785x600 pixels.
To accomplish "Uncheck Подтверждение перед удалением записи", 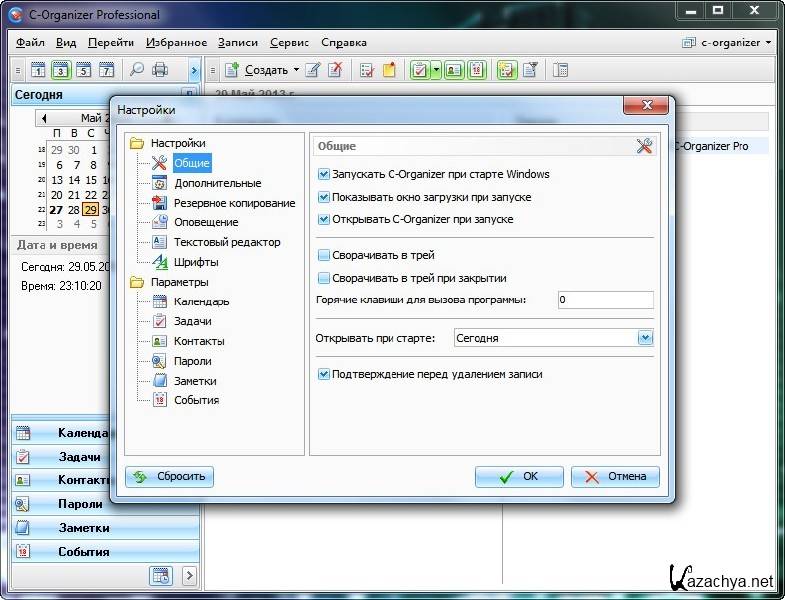I will pyautogui.click(x=324, y=375).
